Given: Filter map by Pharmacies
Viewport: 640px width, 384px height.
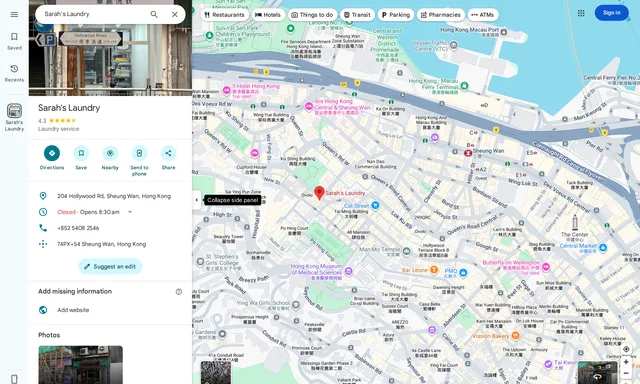Looking at the screenshot, I should (x=441, y=15).
